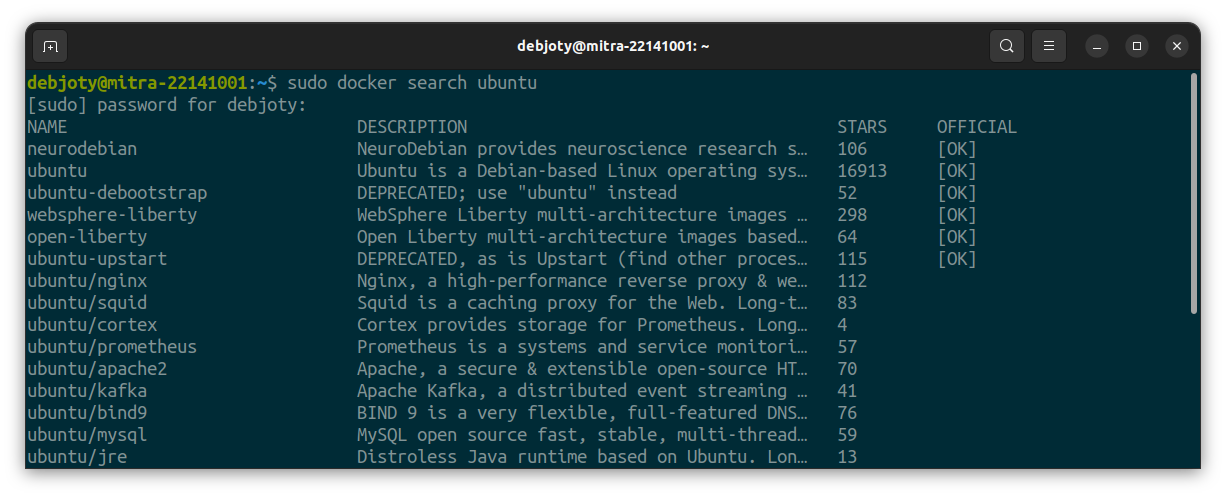Click the description starting 'Squid is a caching'
The image size is (1226, 497).
tap(582, 303)
